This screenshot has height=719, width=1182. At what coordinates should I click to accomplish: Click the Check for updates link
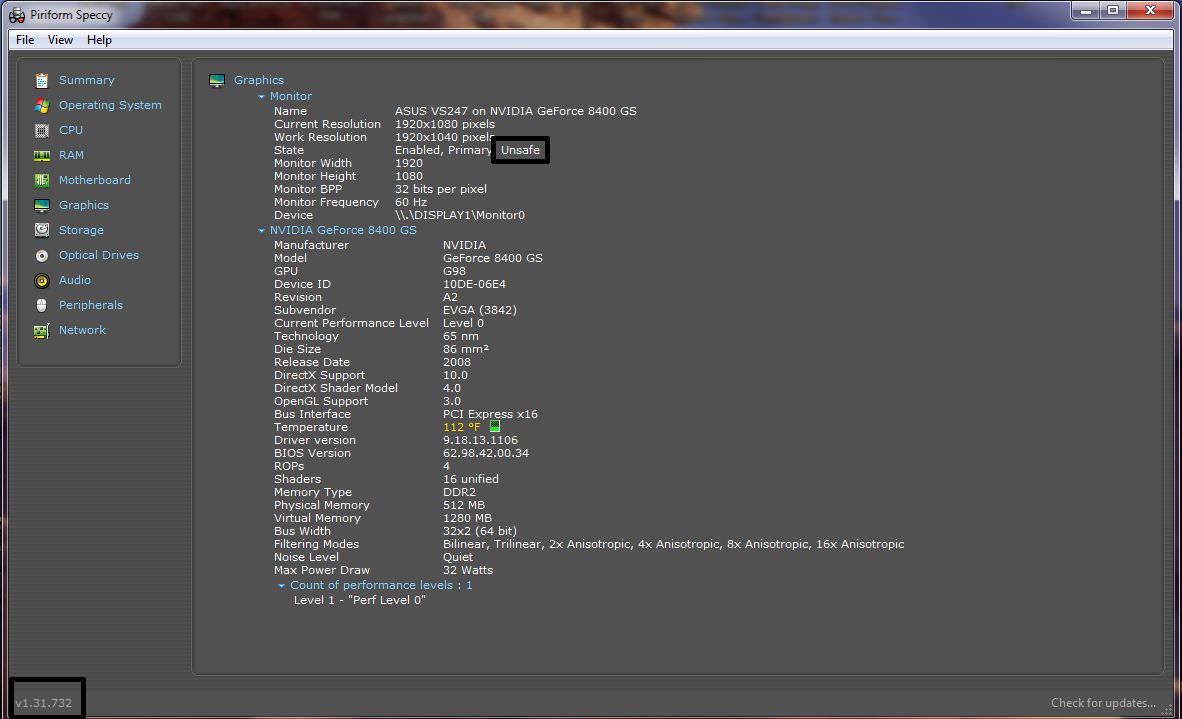click(x=1103, y=702)
